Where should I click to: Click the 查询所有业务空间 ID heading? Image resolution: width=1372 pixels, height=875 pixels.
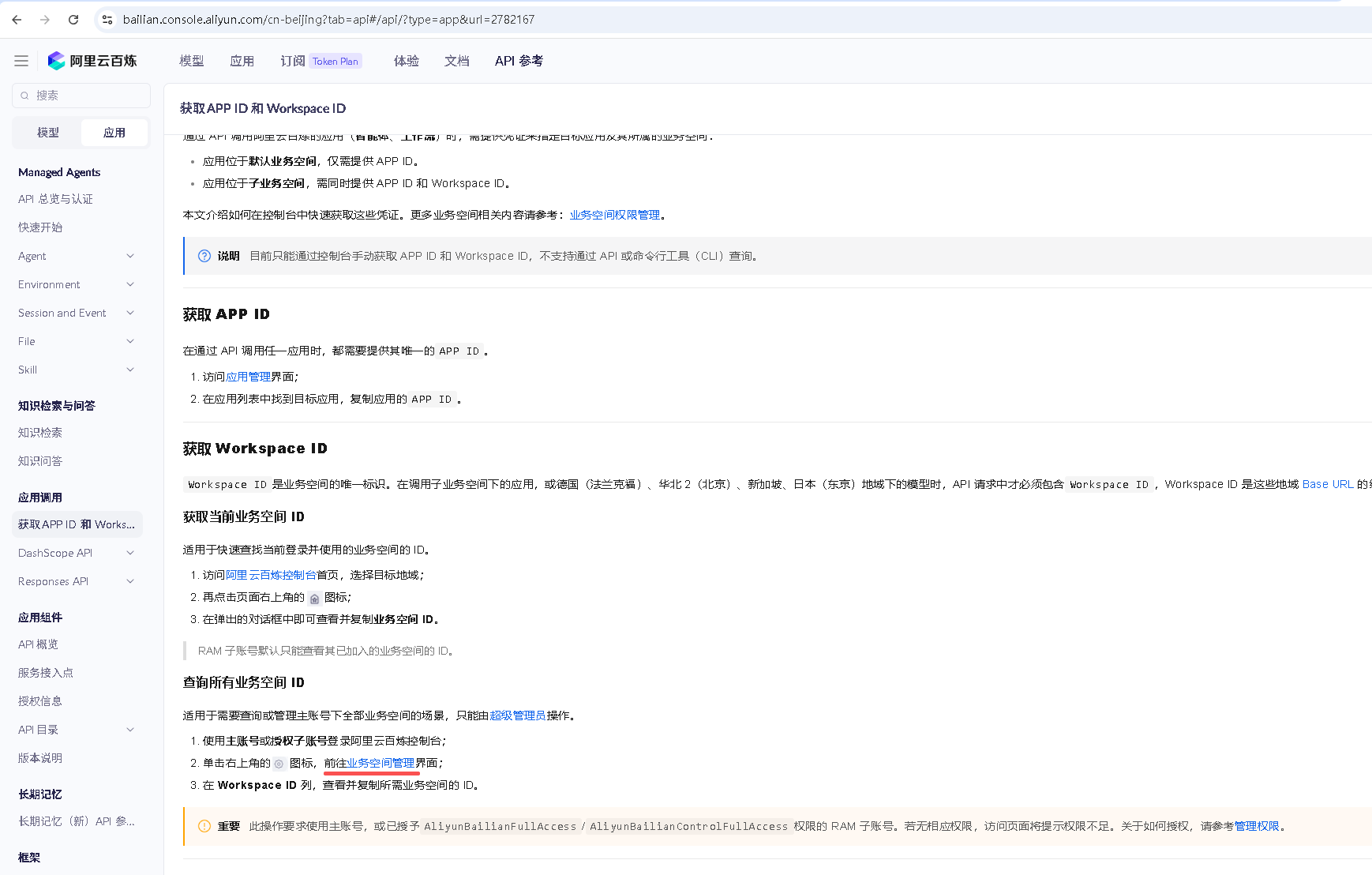244,682
